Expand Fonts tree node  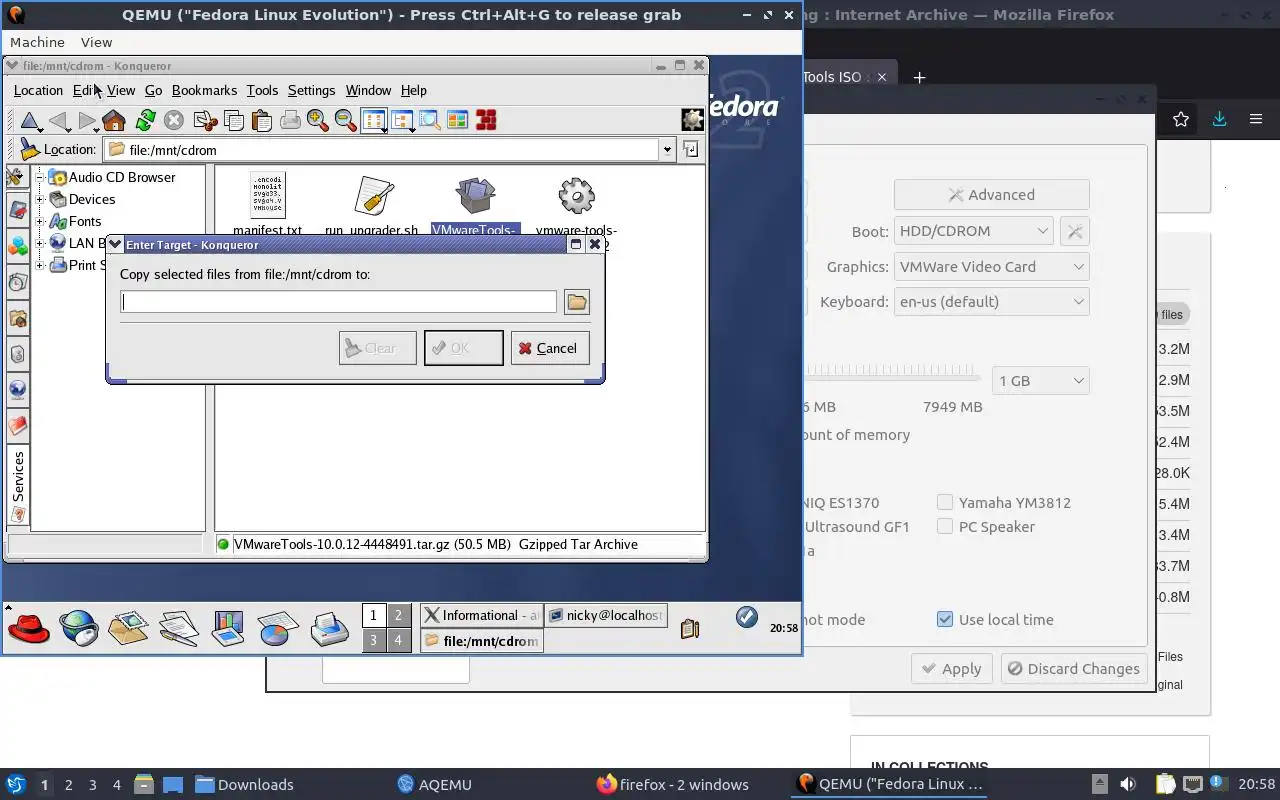tap(41, 221)
